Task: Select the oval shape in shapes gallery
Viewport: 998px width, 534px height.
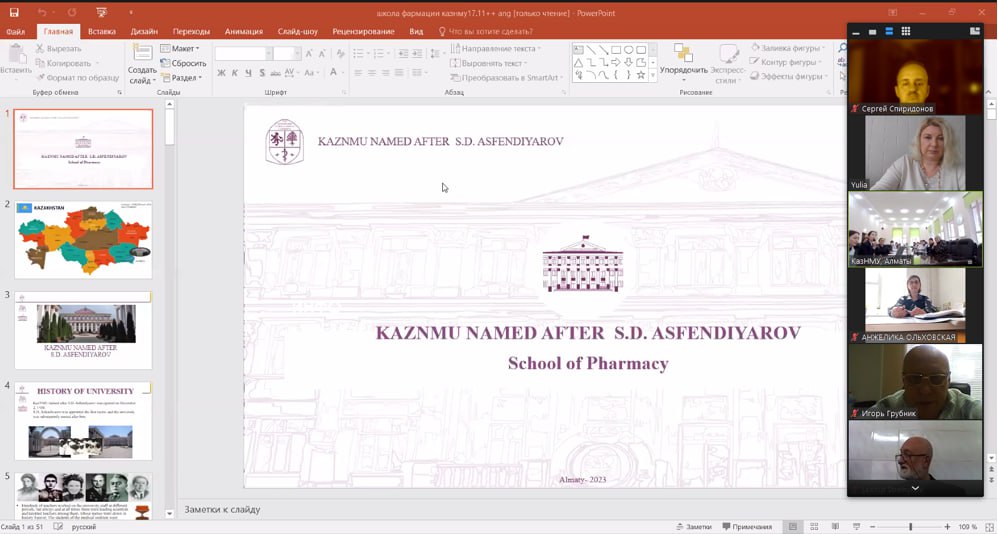Action: click(629, 50)
